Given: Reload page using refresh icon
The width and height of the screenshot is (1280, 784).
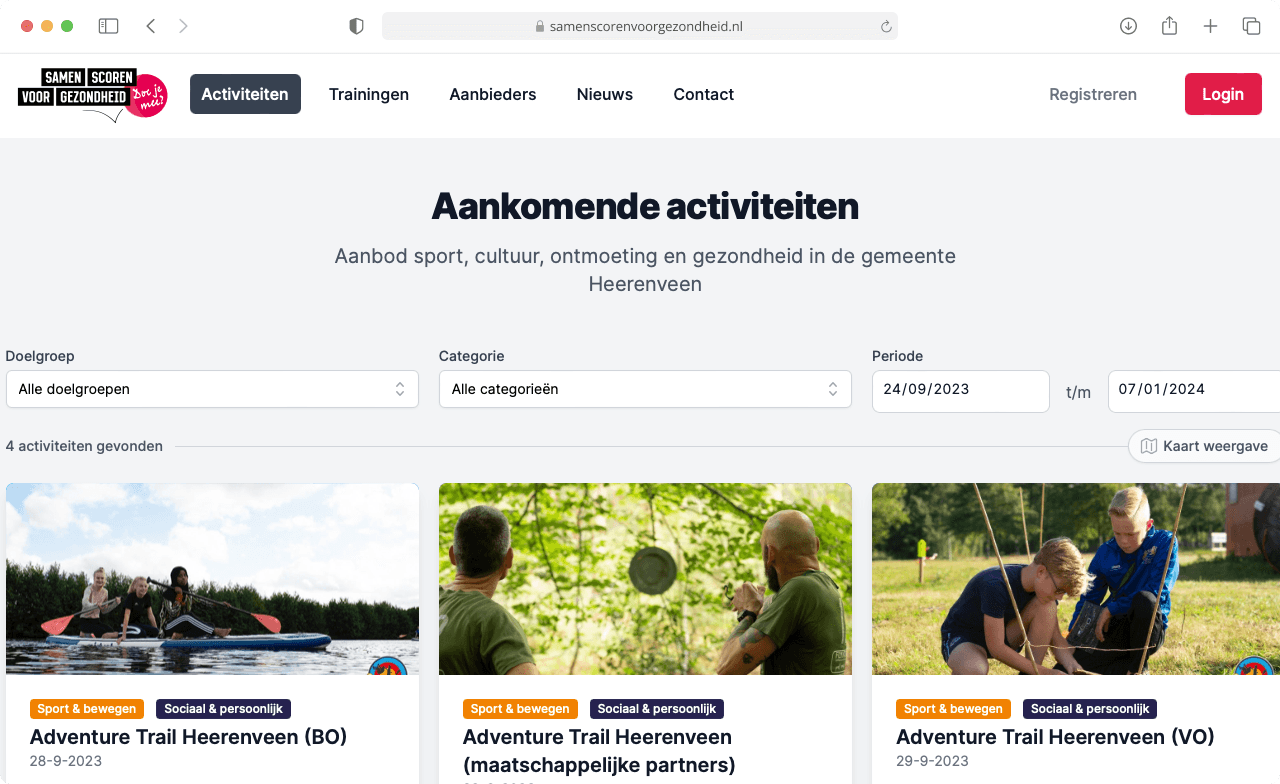Looking at the screenshot, I should coord(886,27).
